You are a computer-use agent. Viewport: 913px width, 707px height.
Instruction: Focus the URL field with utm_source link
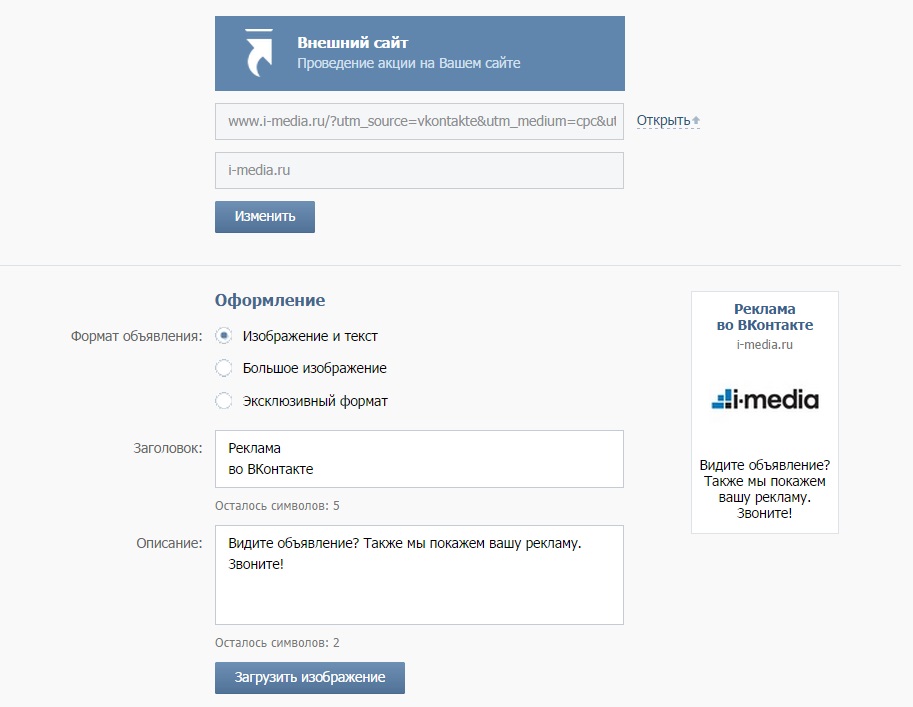(419, 121)
